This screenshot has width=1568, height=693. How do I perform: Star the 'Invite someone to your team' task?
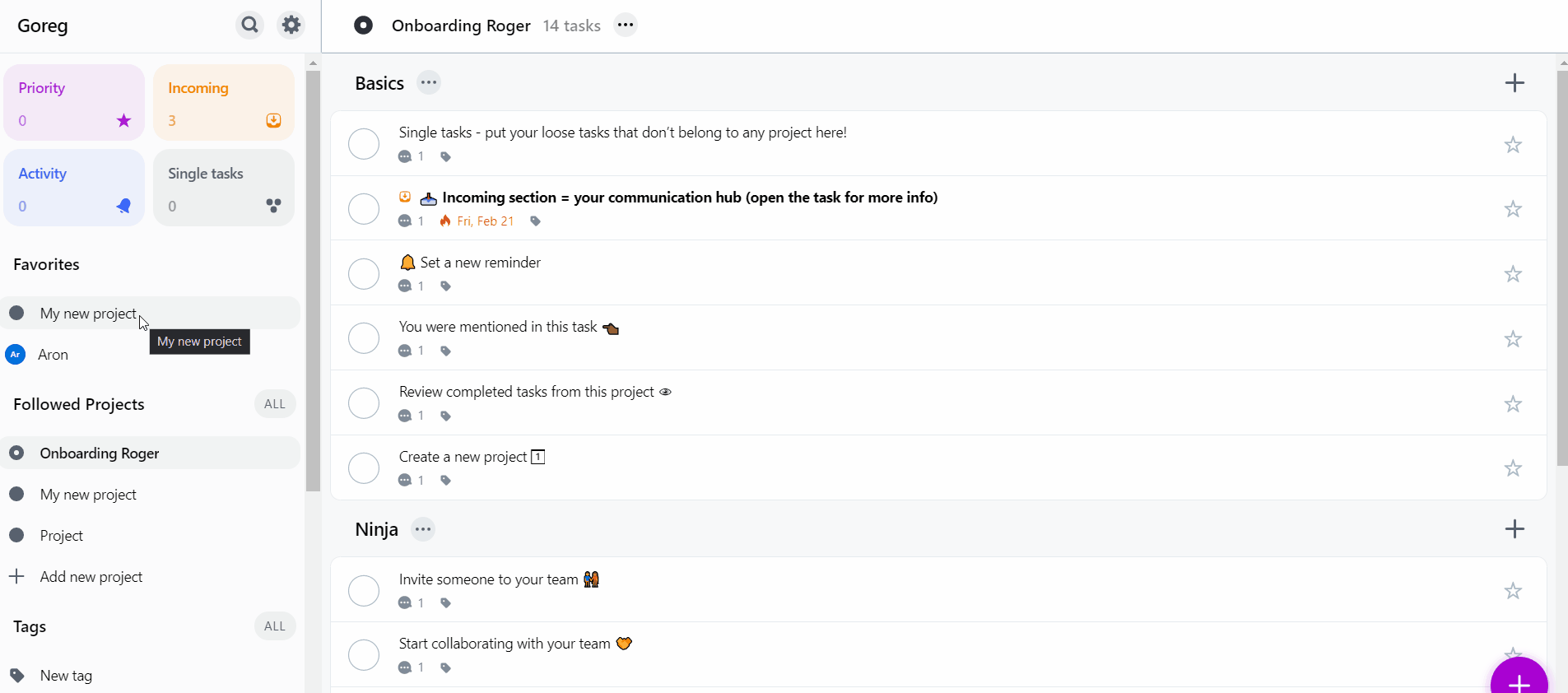tap(1513, 591)
